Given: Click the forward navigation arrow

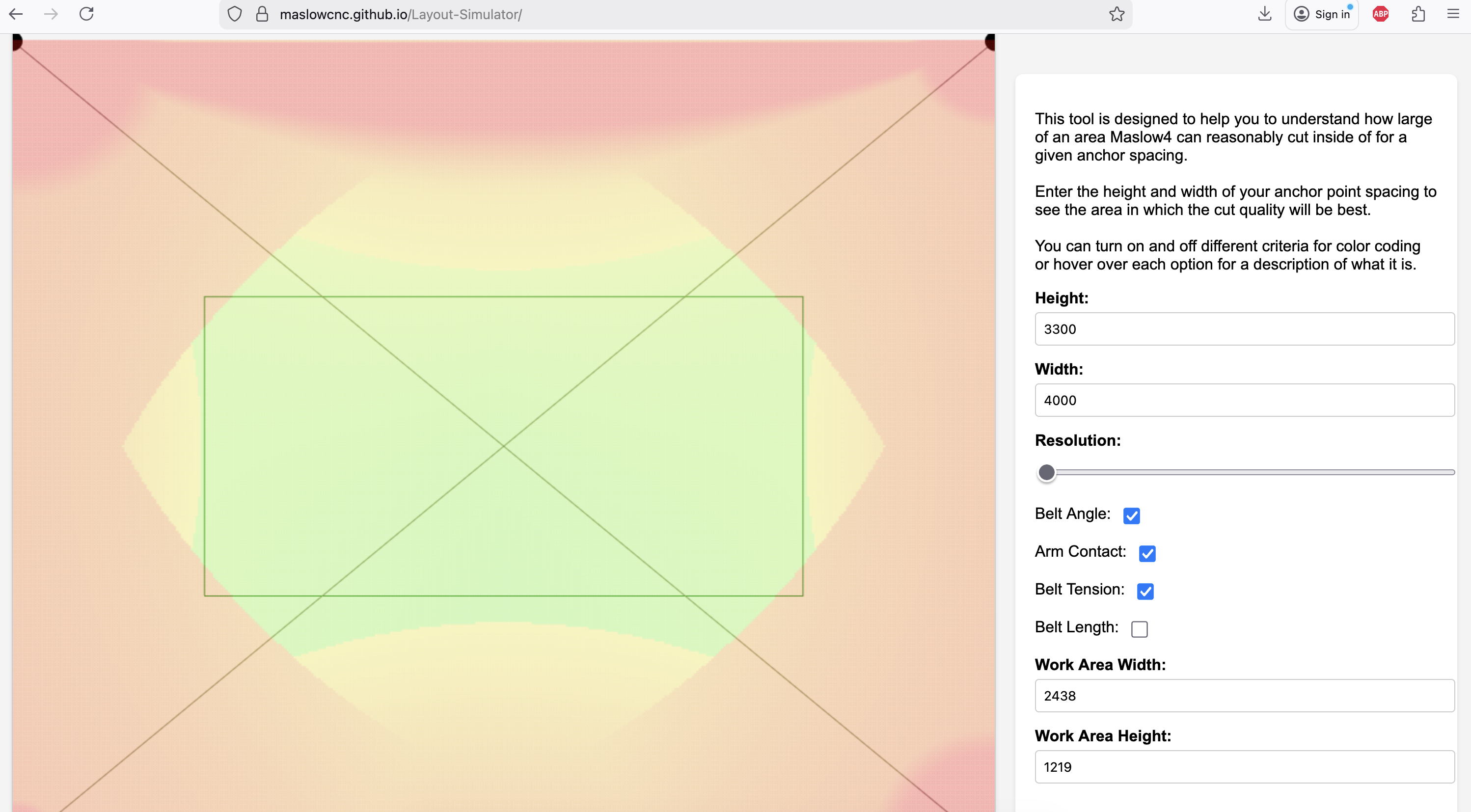Looking at the screenshot, I should pyautogui.click(x=52, y=14).
